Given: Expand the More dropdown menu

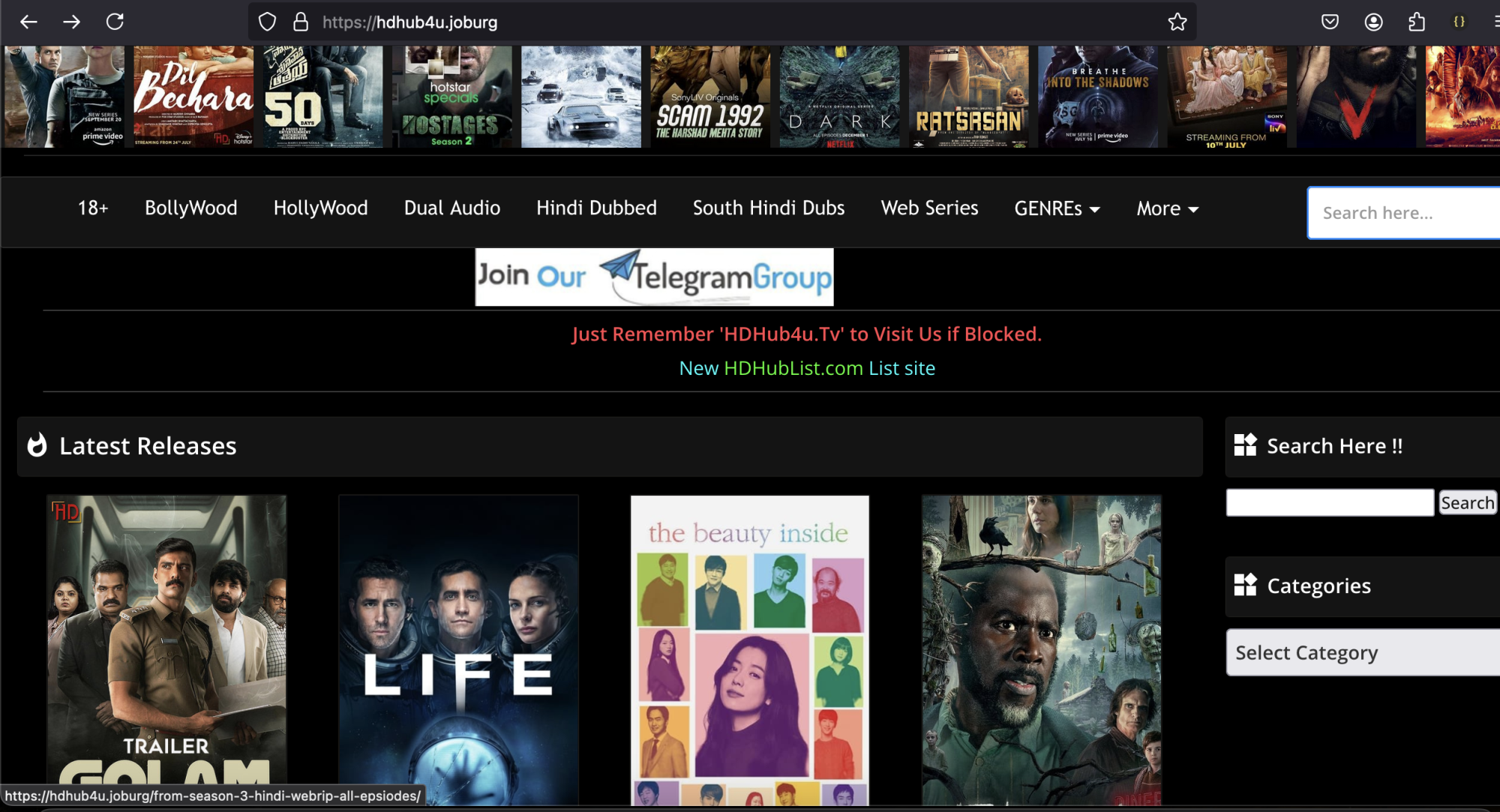Looking at the screenshot, I should click(1167, 208).
